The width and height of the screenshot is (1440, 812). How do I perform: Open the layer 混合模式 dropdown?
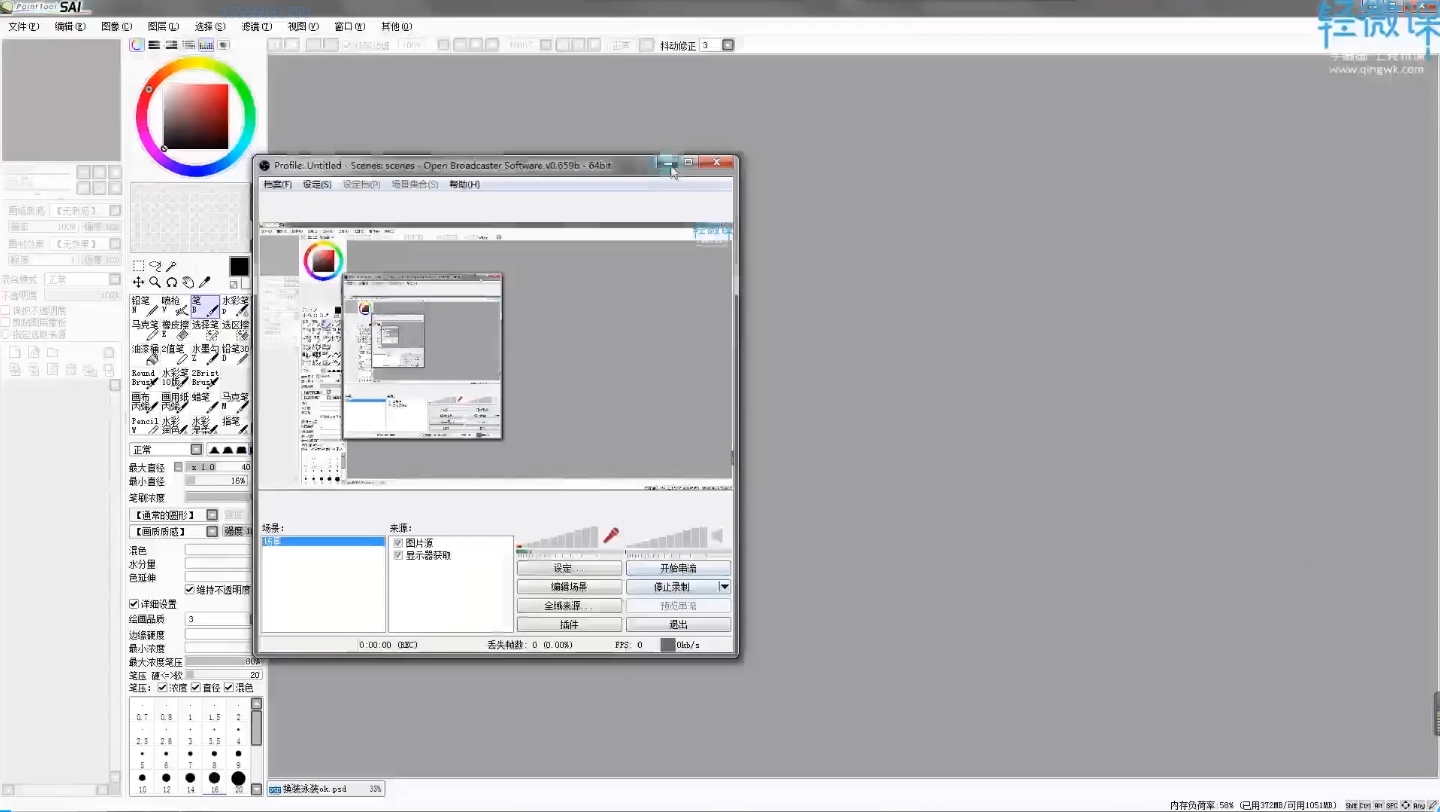pyautogui.click(x=84, y=279)
